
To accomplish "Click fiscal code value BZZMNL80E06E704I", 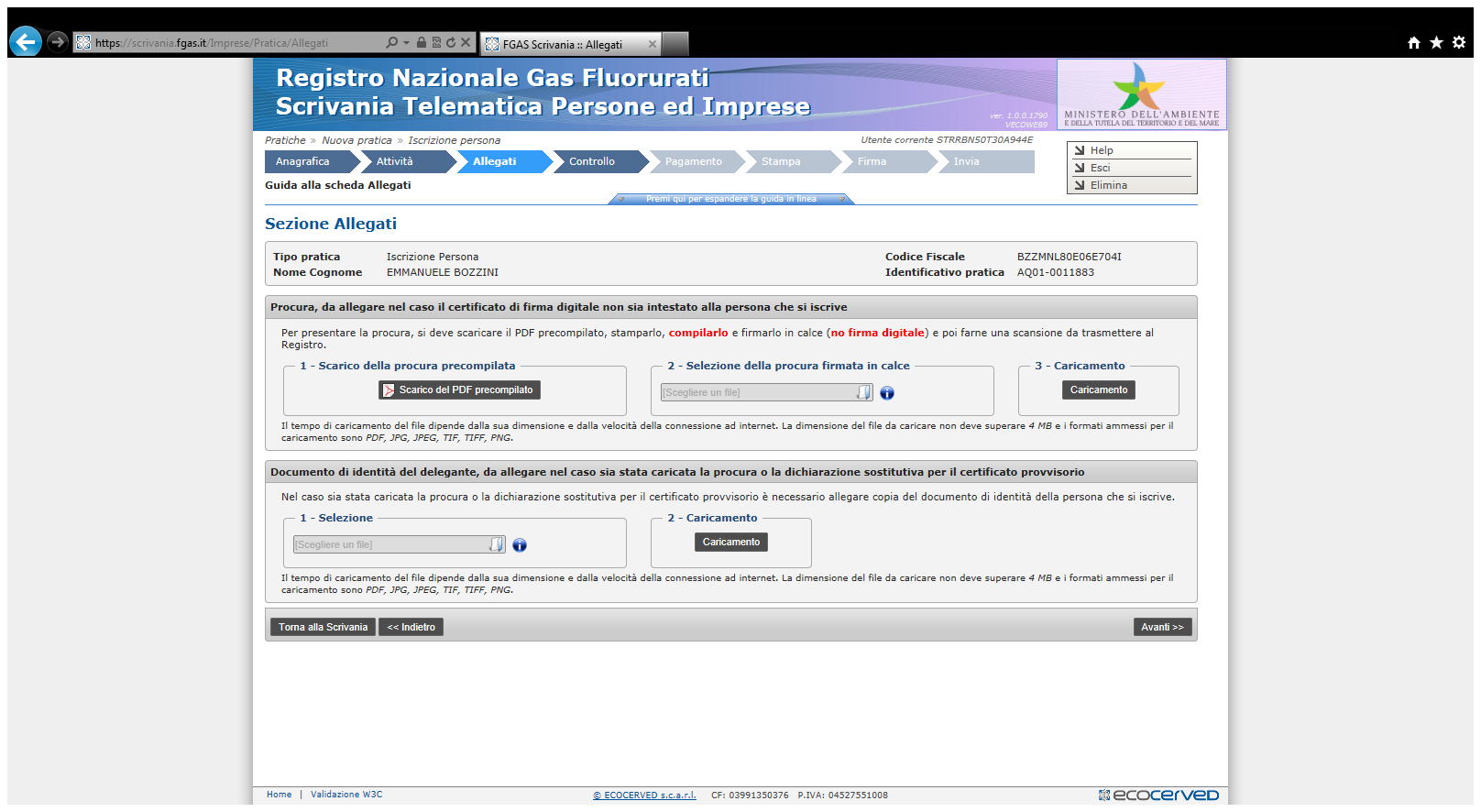I will click(x=1069, y=257).
